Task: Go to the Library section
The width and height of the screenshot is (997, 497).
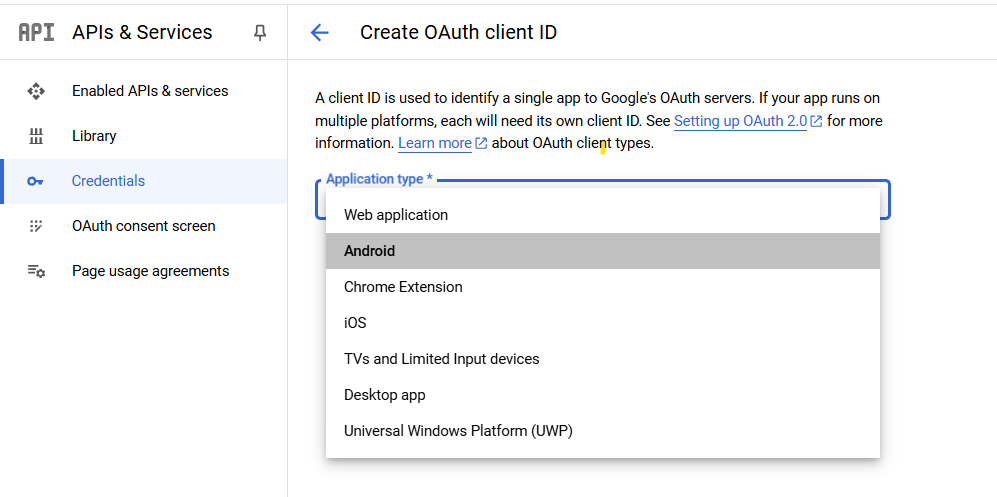Action: (x=94, y=136)
